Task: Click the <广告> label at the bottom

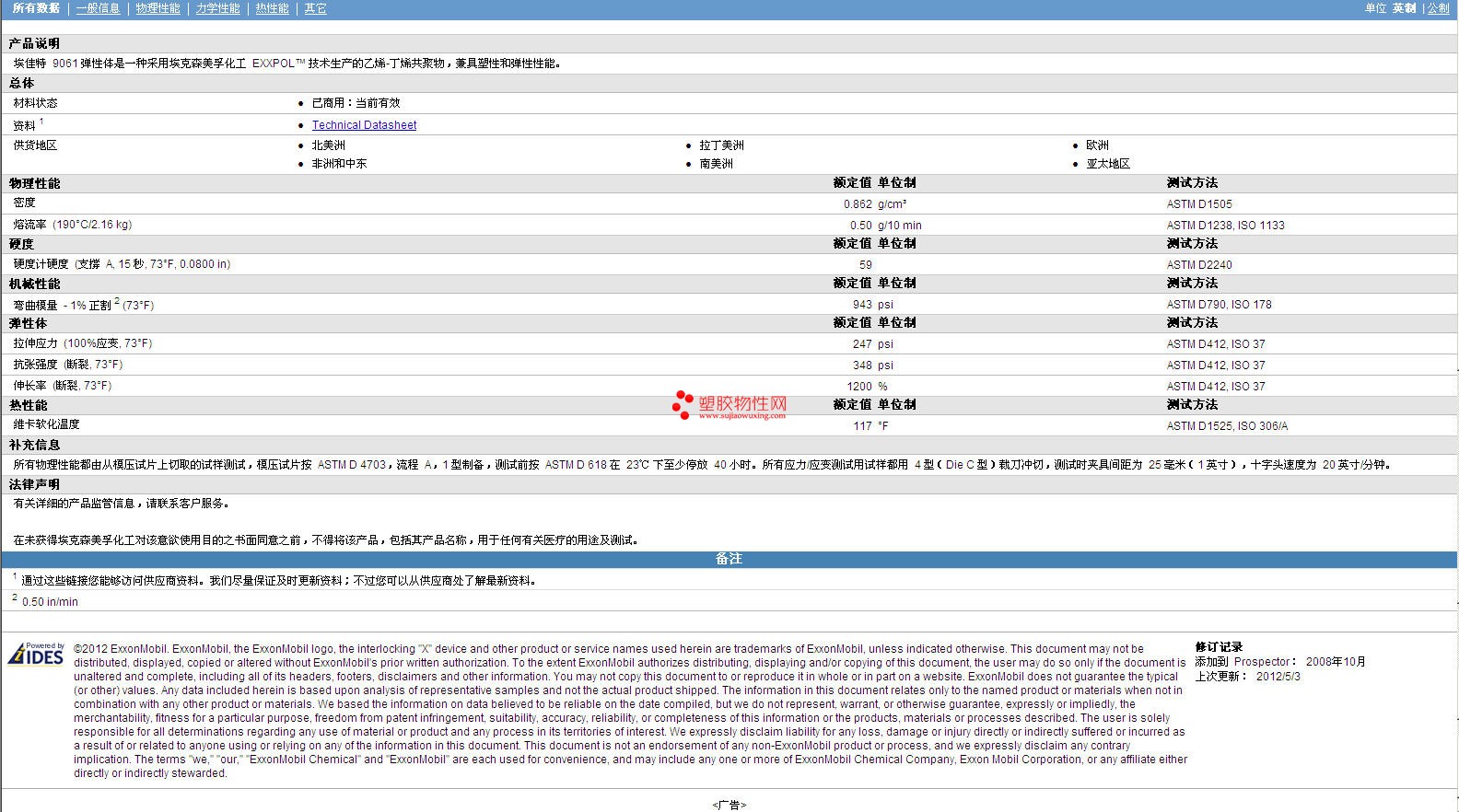Action: pyautogui.click(x=729, y=806)
